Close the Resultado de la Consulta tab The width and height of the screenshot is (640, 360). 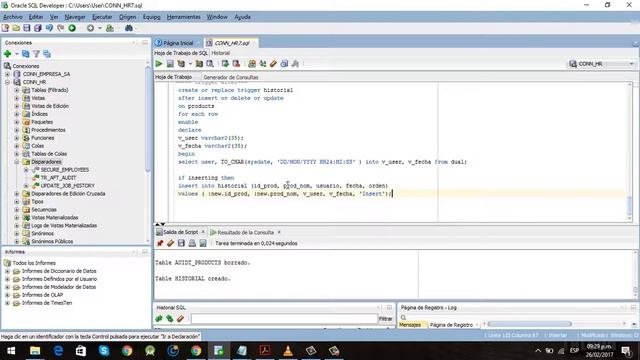tap(279, 232)
